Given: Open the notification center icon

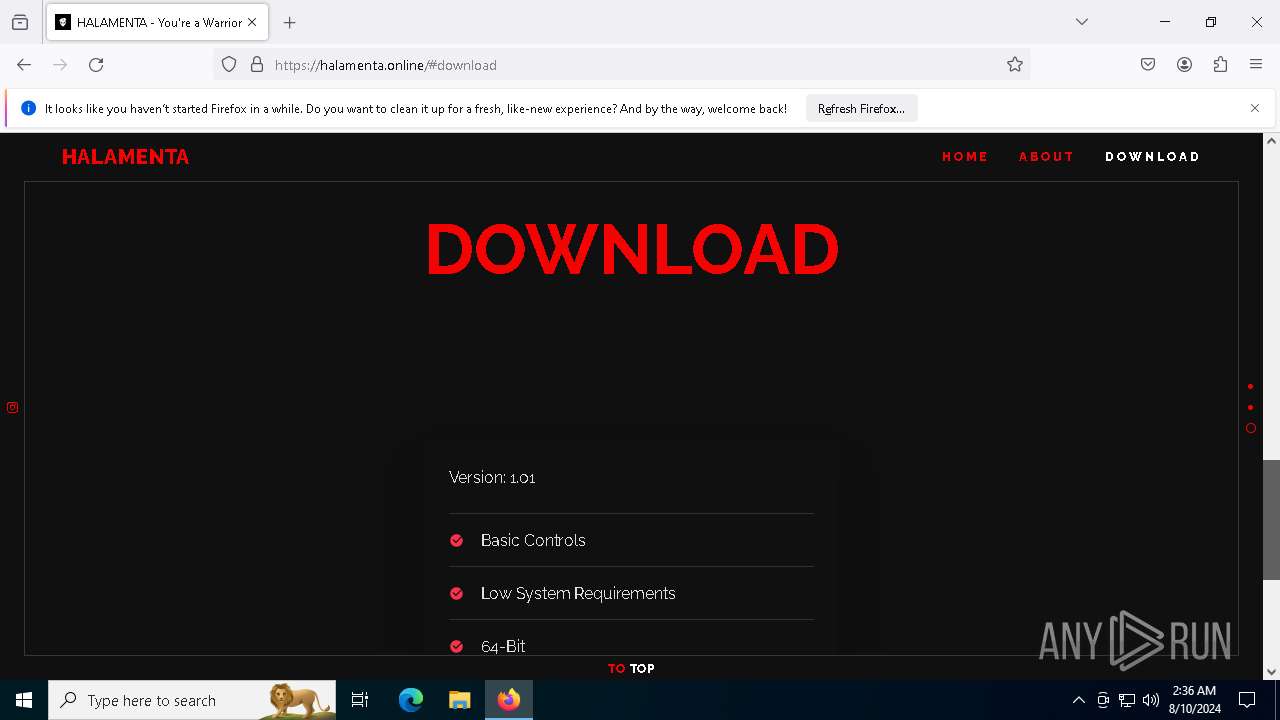Looking at the screenshot, I should pos(1247,700).
